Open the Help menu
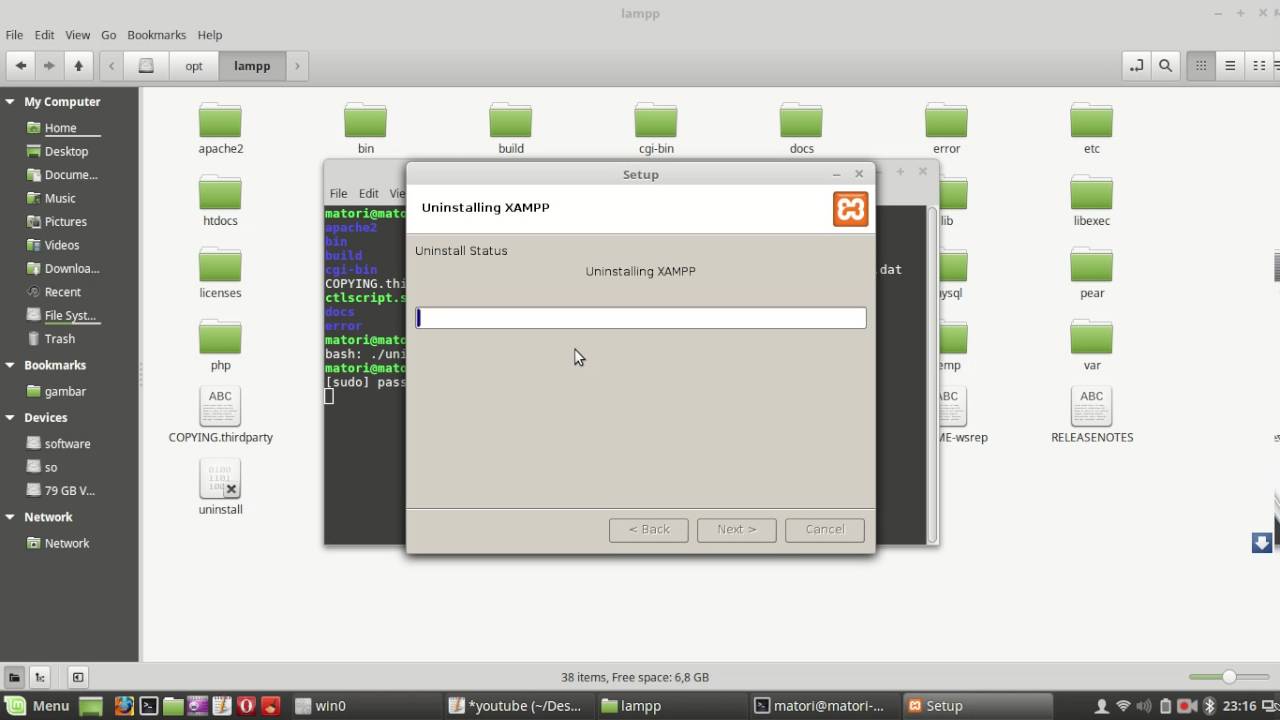The width and height of the screenshot is (1280, 720). click(210, 35)
